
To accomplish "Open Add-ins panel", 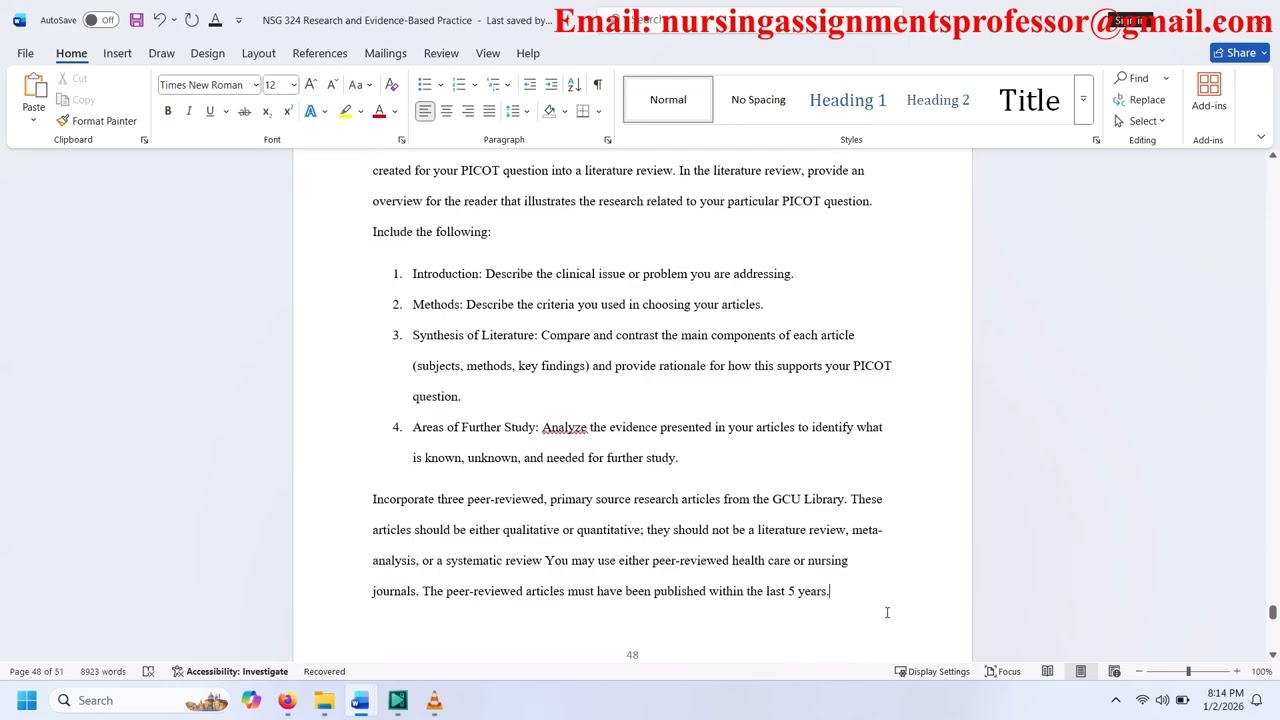I will coord(1208,93).
